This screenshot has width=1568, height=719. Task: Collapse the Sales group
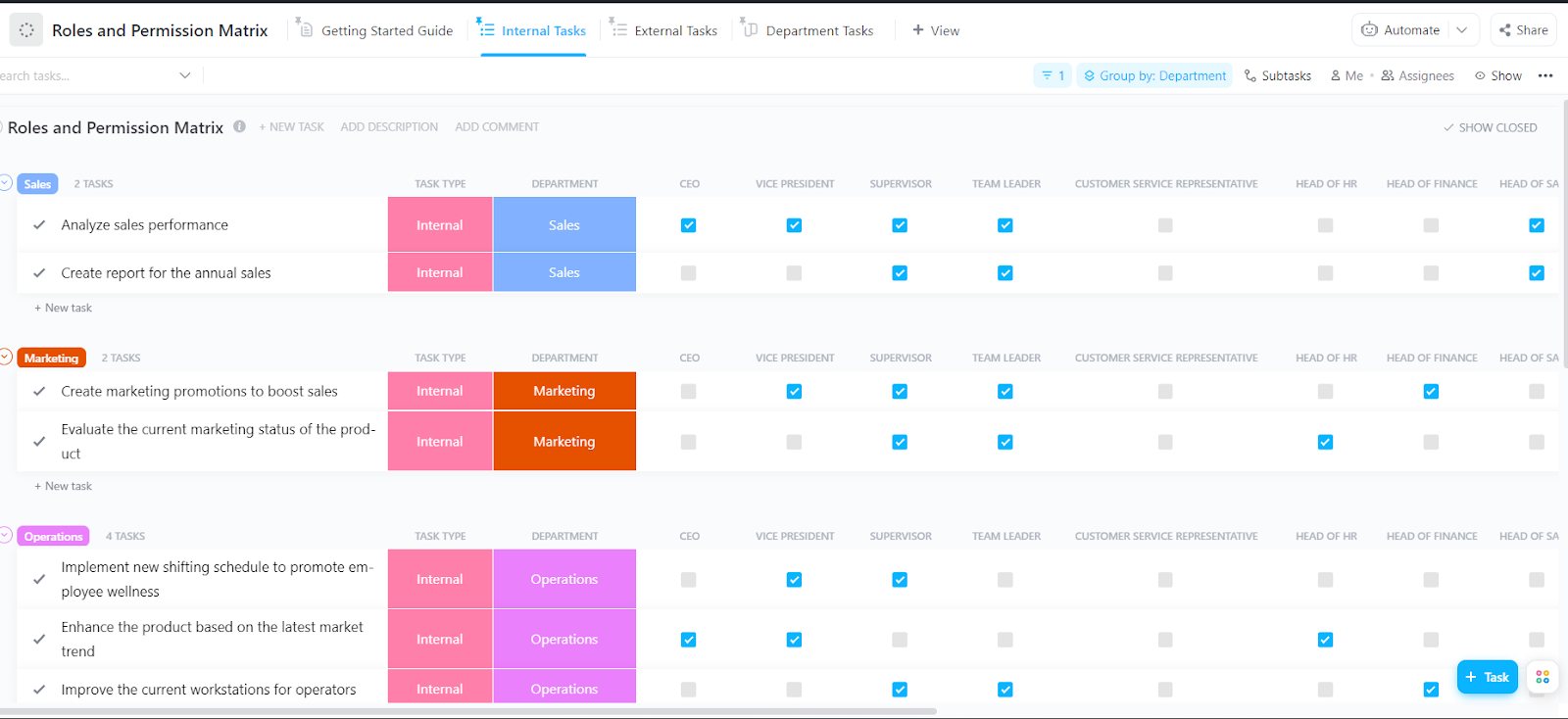point(6,183)
